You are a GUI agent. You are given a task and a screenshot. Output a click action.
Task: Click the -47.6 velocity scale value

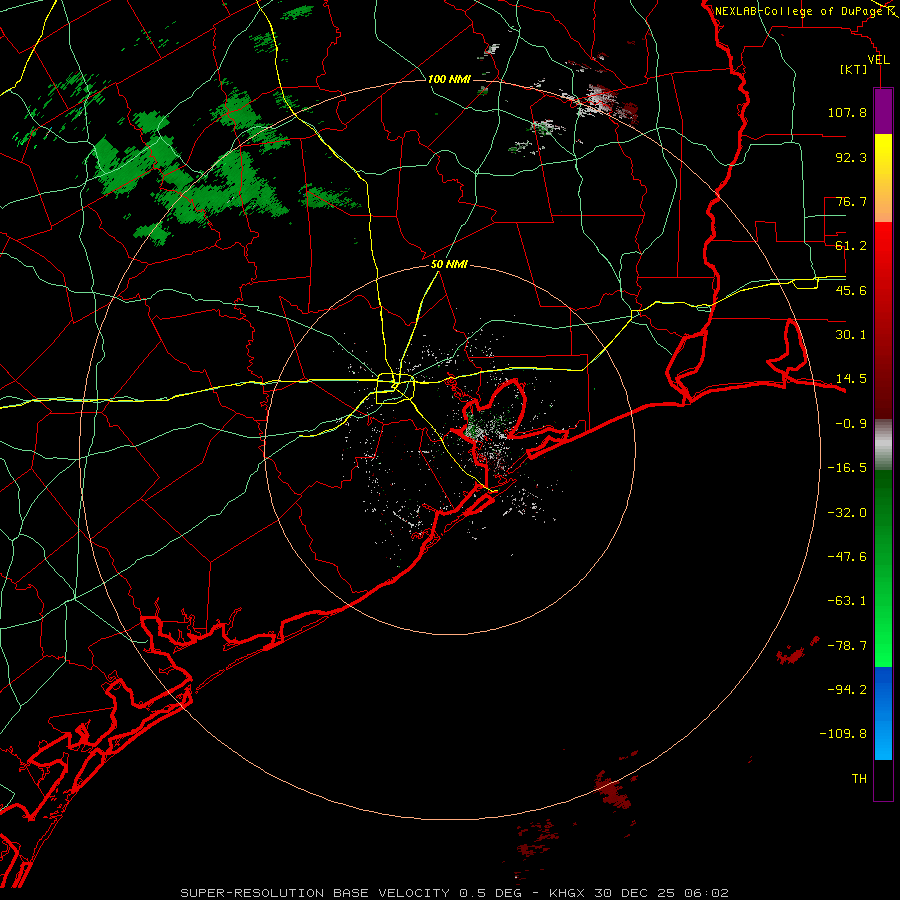pos(847,557)
